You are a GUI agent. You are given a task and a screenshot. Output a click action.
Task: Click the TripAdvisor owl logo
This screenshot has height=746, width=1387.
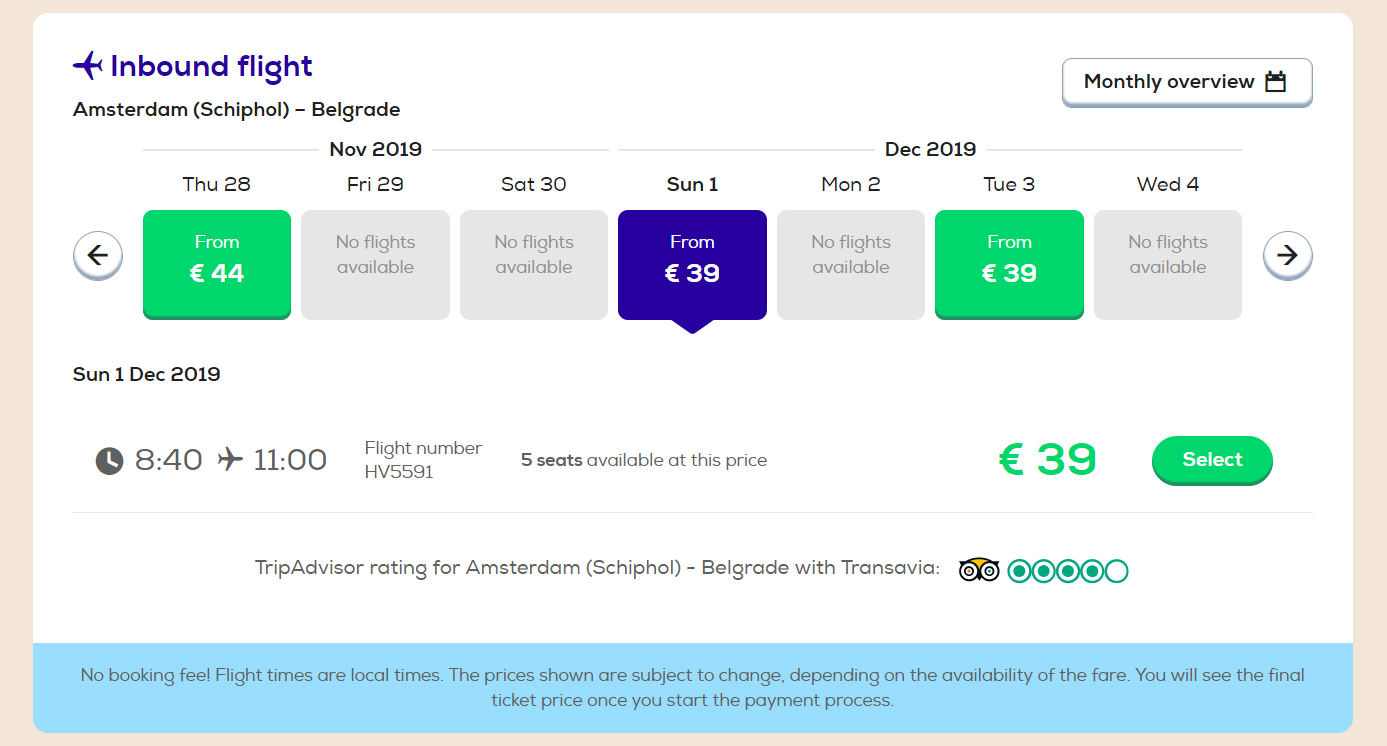979,570
